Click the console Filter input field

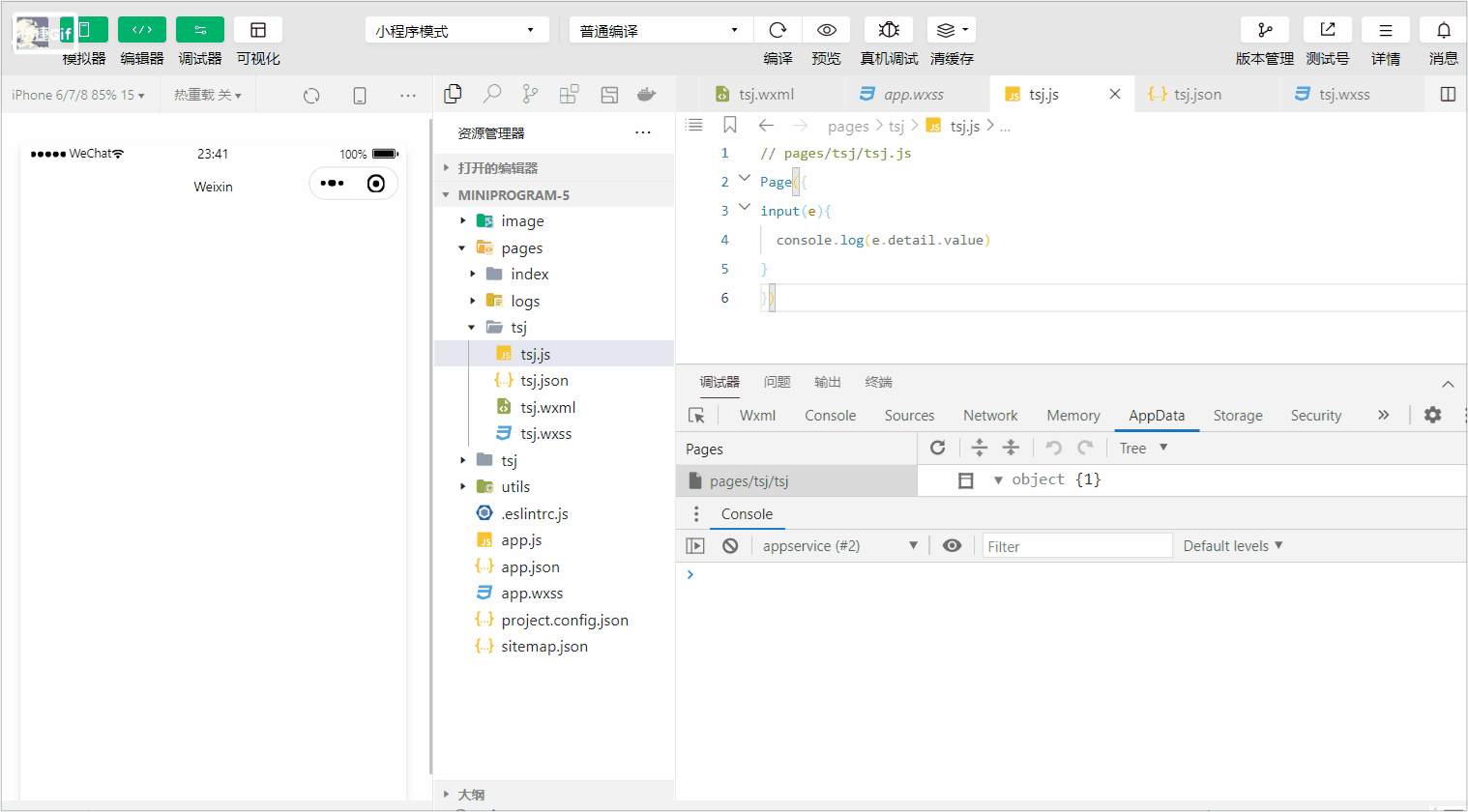point(1077,546)
